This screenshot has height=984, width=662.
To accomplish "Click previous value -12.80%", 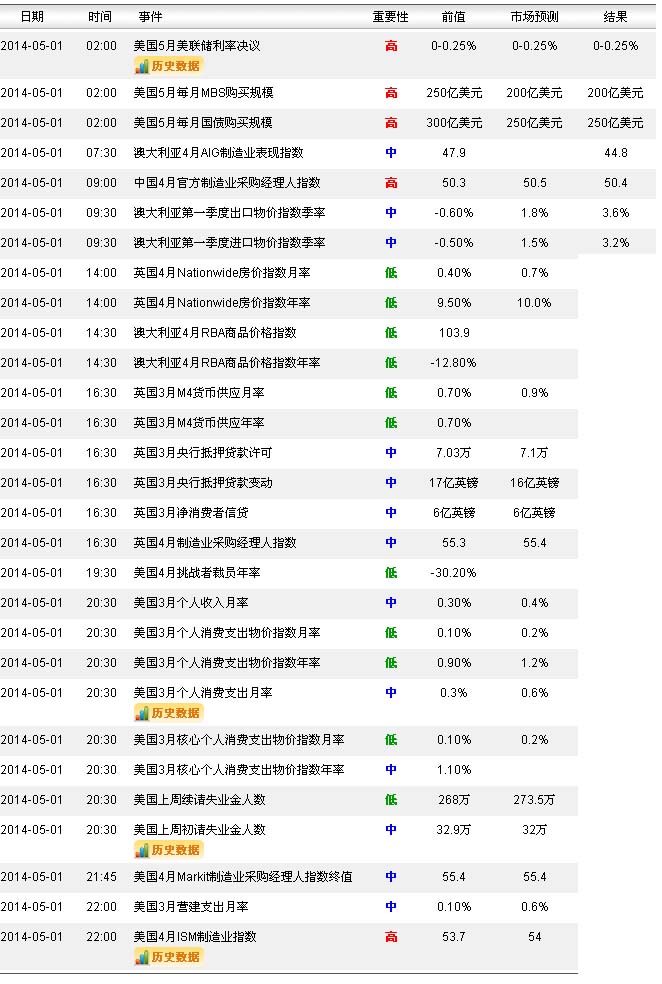I will pos(454,363).
